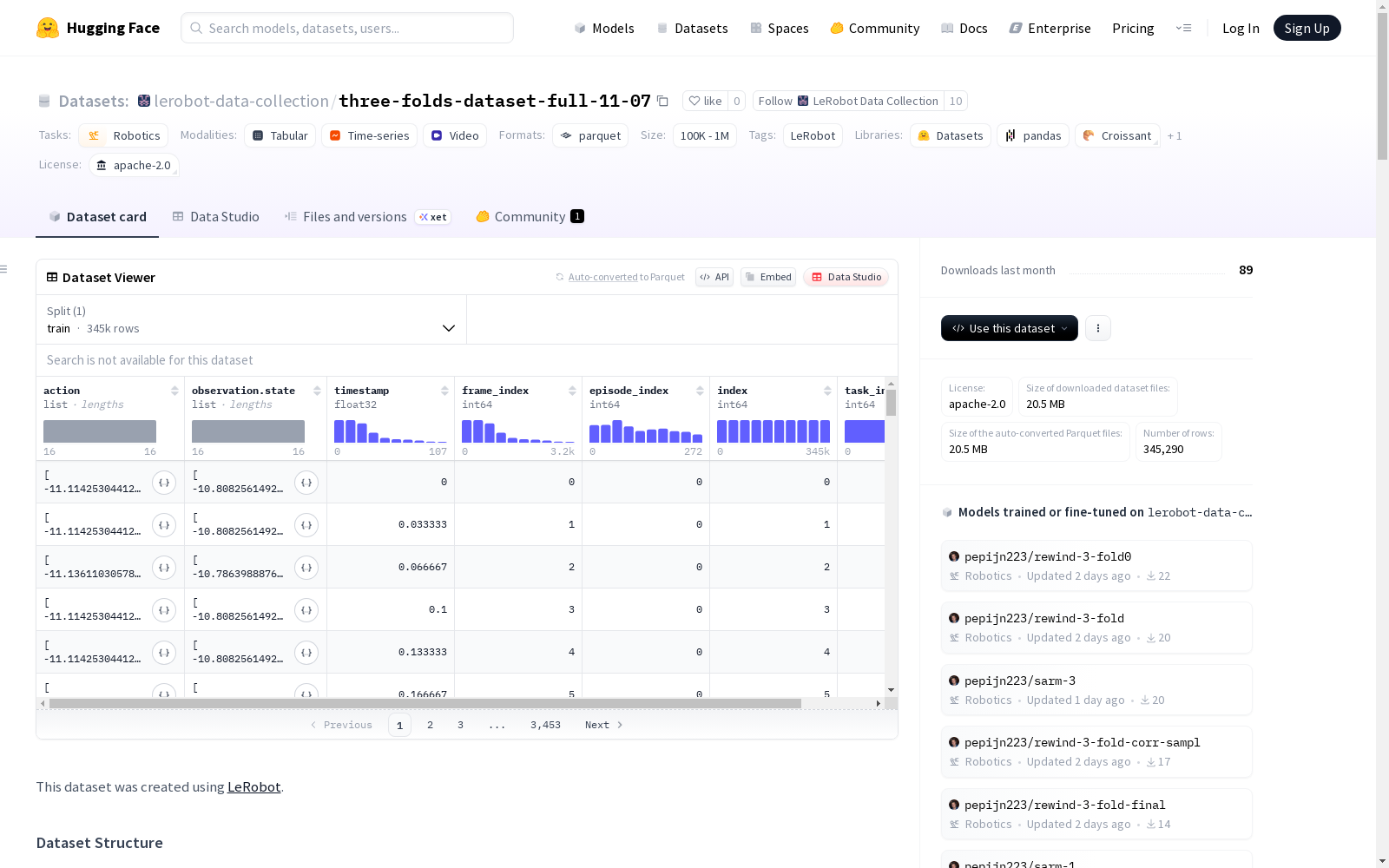This screenshot has width=1389, height=868.
Task: Click the table's horizontal scrollbar
Action: pos(425,703)
